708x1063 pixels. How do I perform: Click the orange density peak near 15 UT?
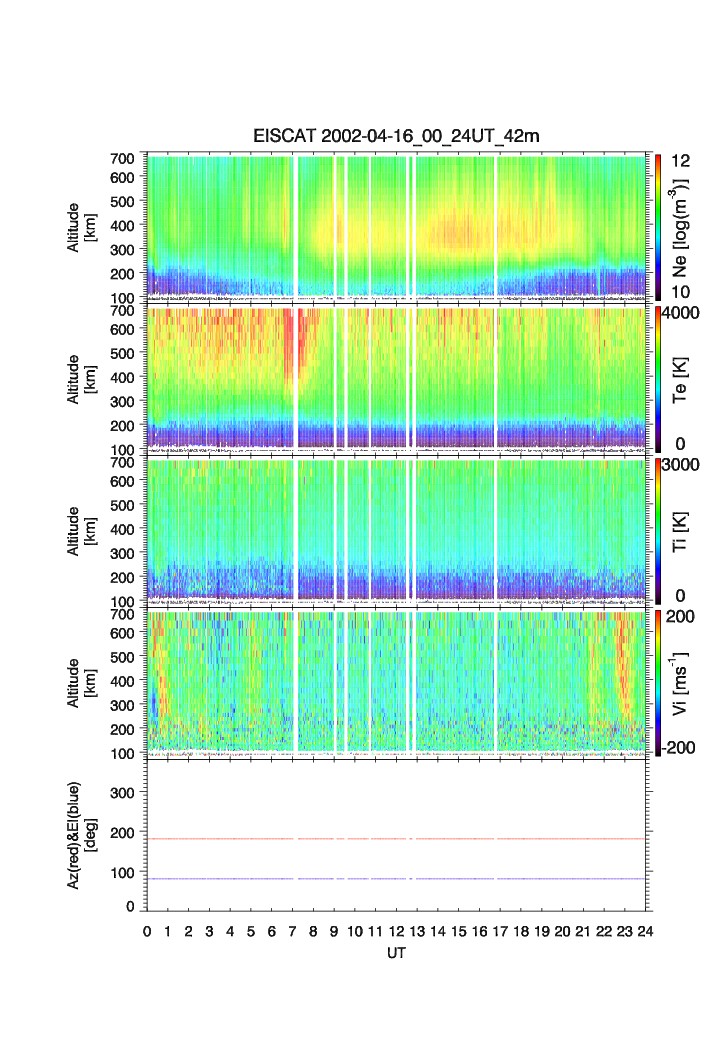(455, 233)
